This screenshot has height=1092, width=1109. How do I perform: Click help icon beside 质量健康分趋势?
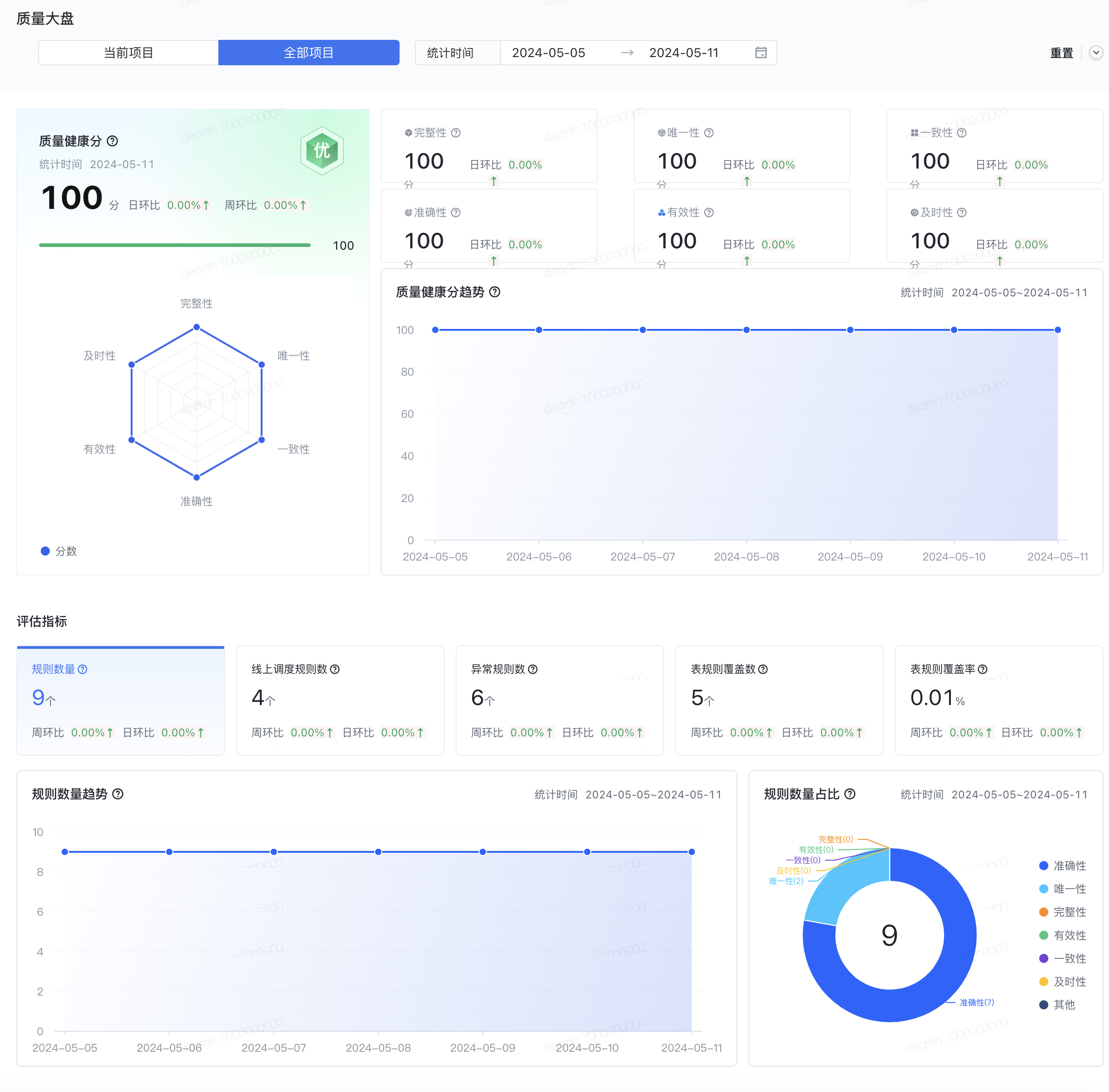(x=495, y=292)
